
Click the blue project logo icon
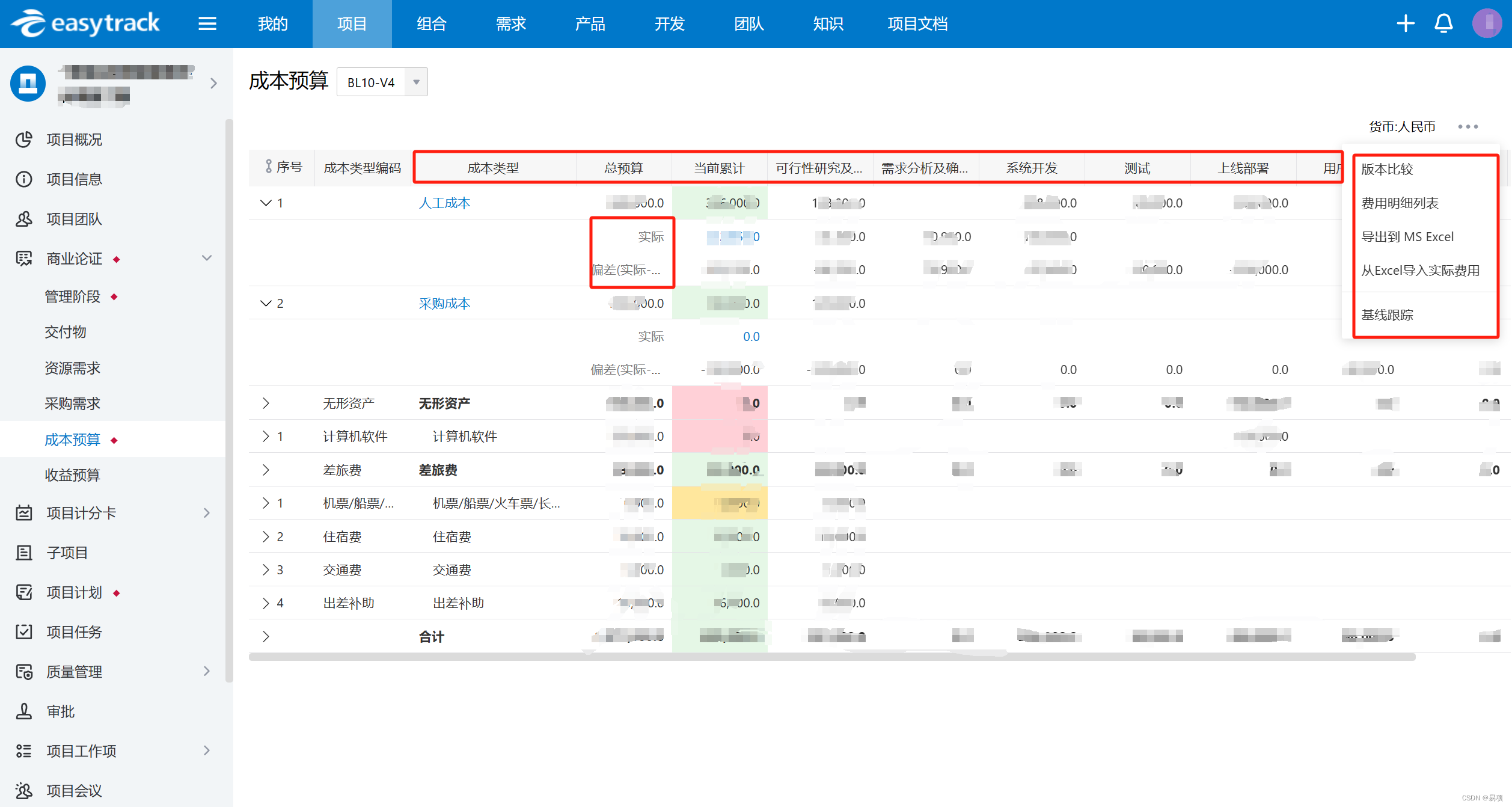[x=28, y=83]
